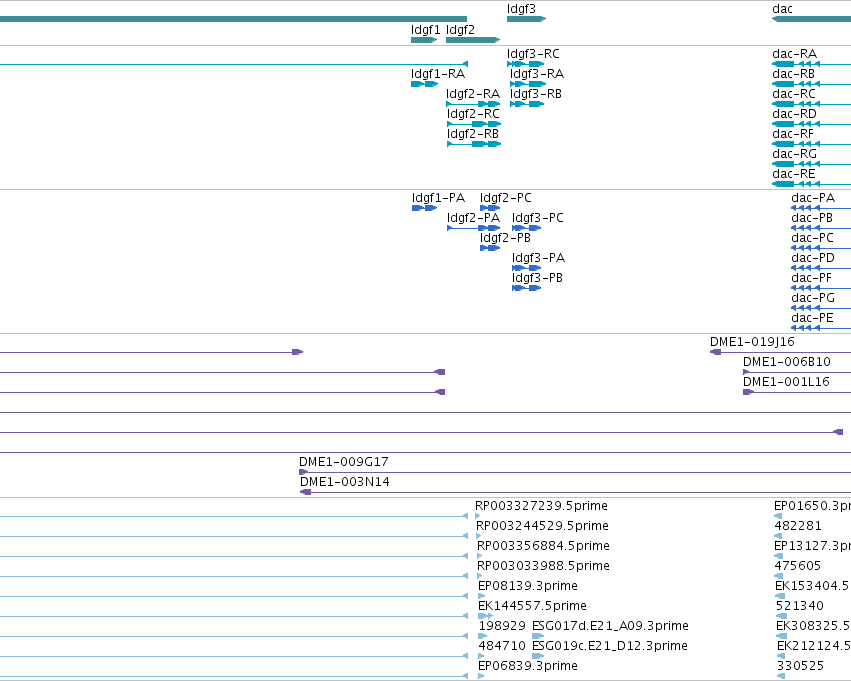The width and height of the screenshot is (851, 681).
Task: Click feature labeled 198929
Action: tap(502, 626)
